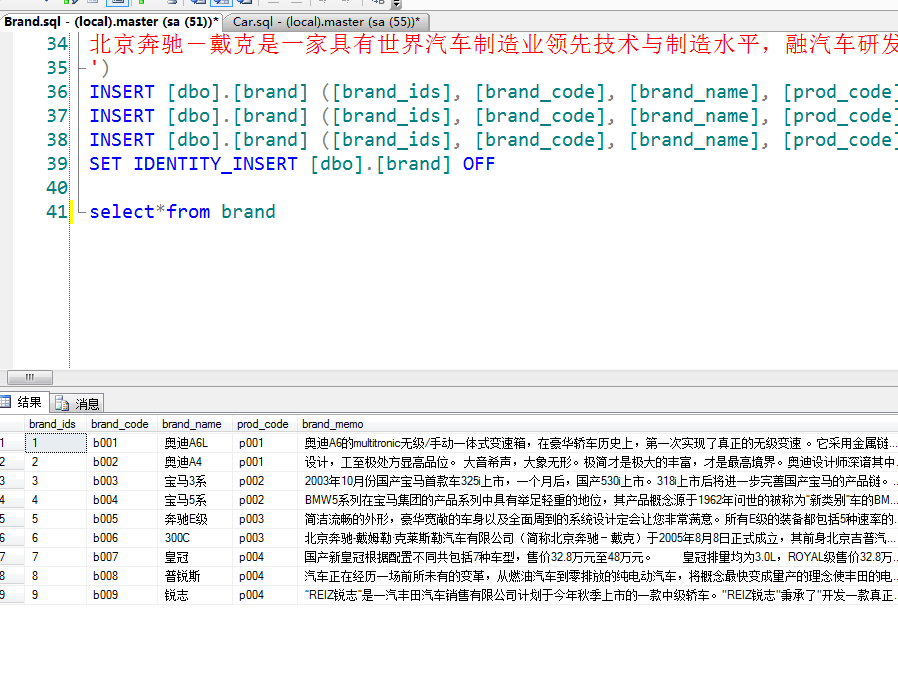Select the b002 brand_code cell
The width and height of the screenshot is (898, 675).
click(x=122, y=462)
